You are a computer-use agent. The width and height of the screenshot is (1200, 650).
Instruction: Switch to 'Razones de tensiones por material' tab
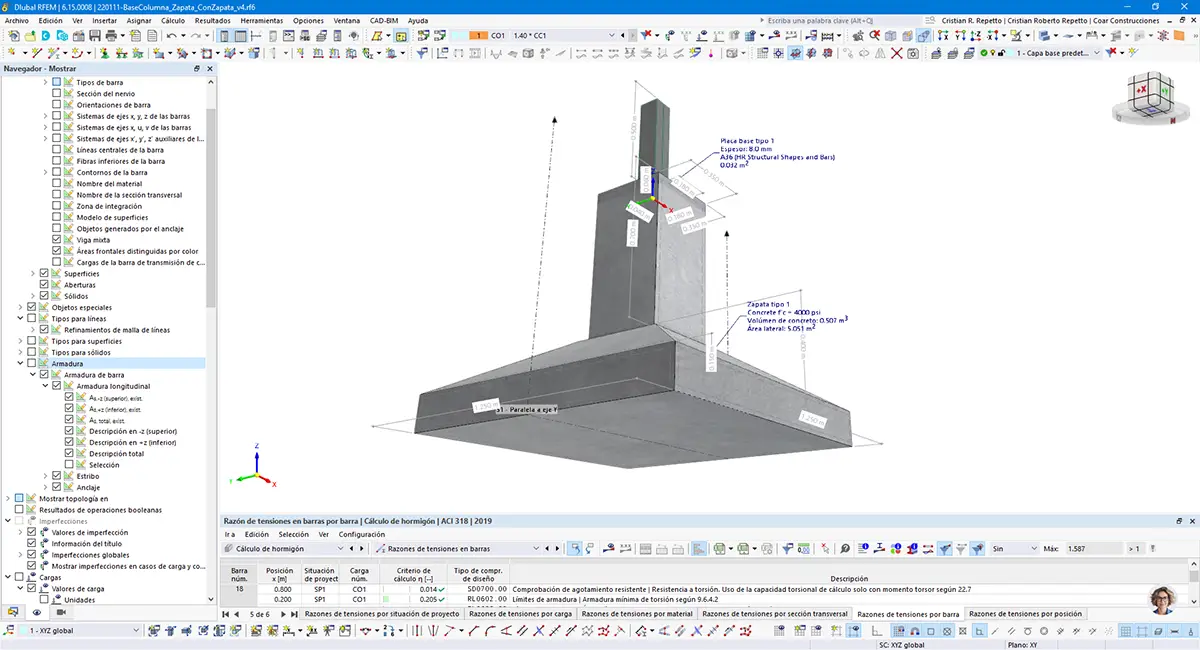pos(636,614)
